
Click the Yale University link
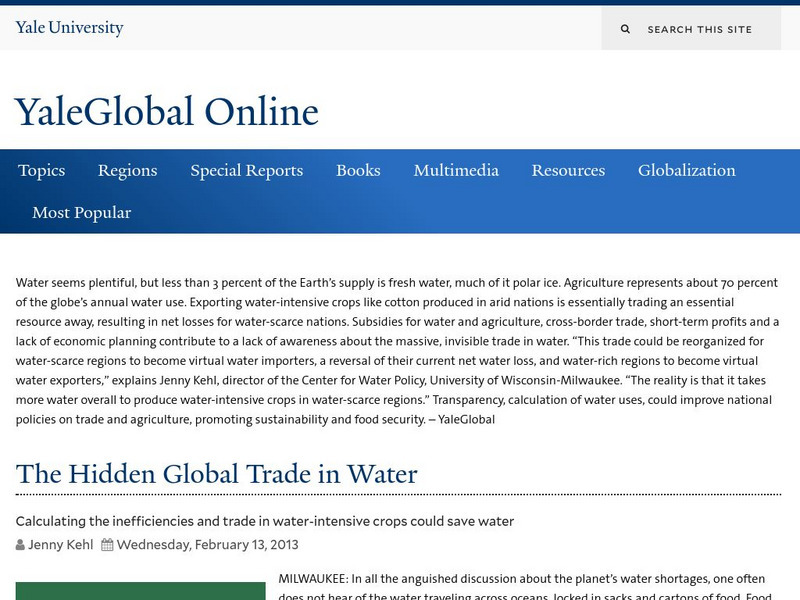pyautogui.click(x=70, y=28)
